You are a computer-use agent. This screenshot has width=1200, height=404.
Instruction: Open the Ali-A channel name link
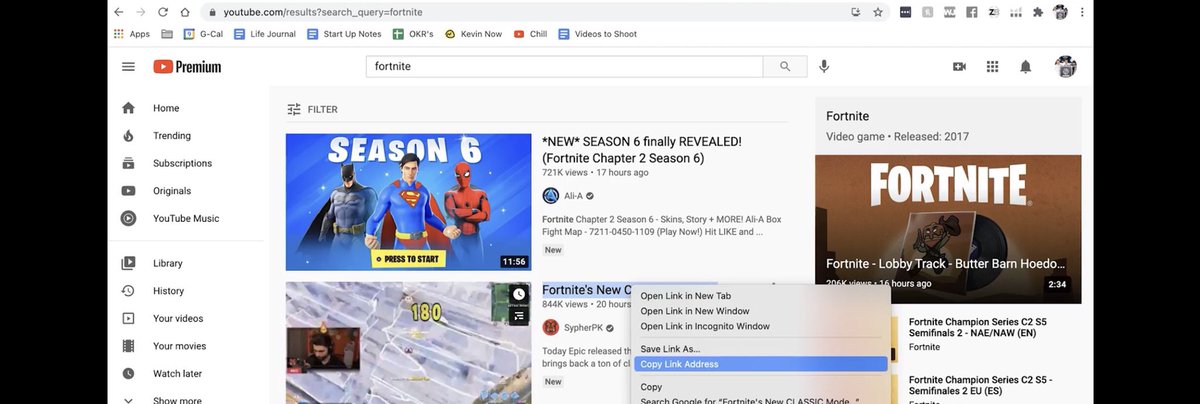tap(572, 196)
